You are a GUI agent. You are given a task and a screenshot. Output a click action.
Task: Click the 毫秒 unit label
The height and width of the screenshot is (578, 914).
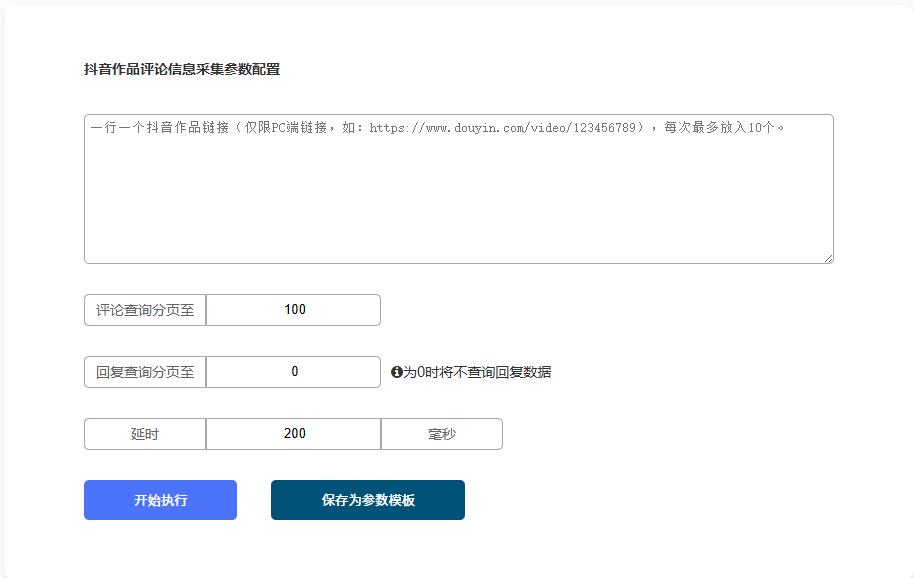[442, 434]
